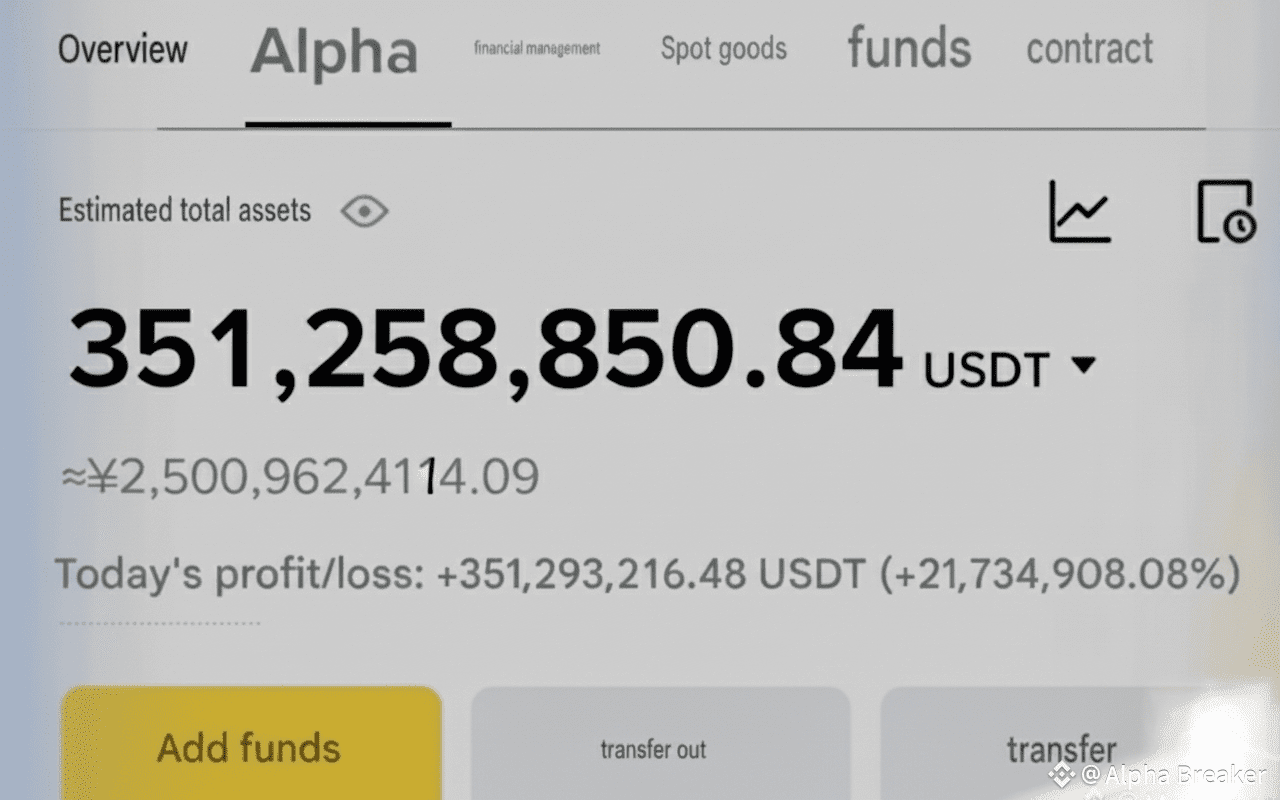Click the profit percentage in parentheses
This screenshot has width=1280, height=800.
[1060, 575]
